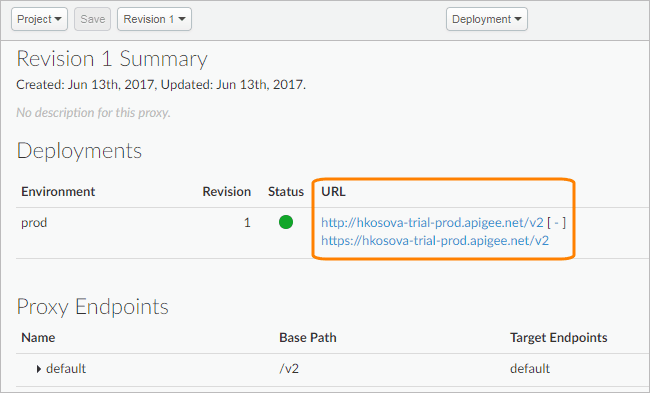Click the green deployment status indicator
The image size is (650, 393).
[286, 222]
